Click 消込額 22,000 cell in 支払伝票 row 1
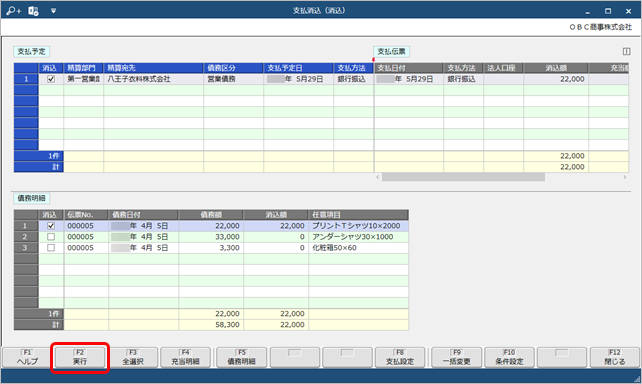 pos(556,79)
